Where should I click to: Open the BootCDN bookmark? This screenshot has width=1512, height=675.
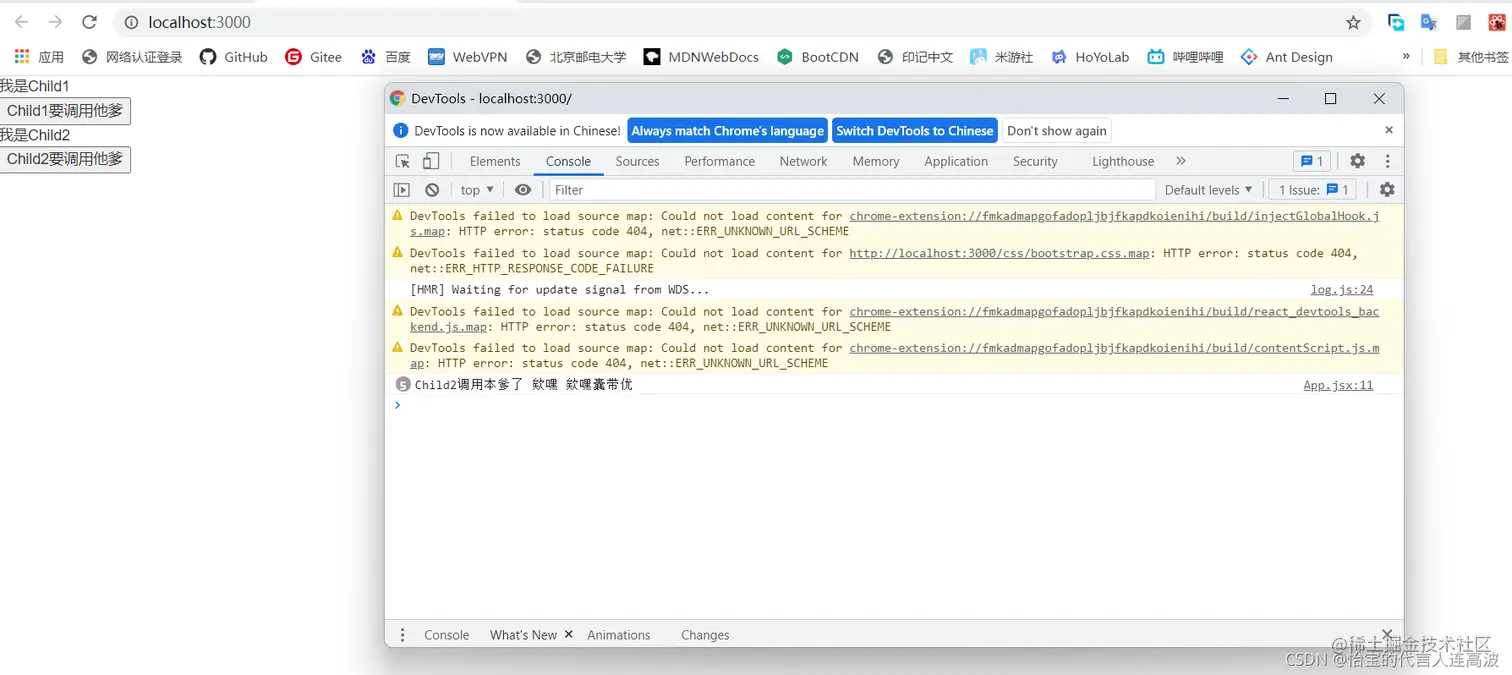[818, 57]
